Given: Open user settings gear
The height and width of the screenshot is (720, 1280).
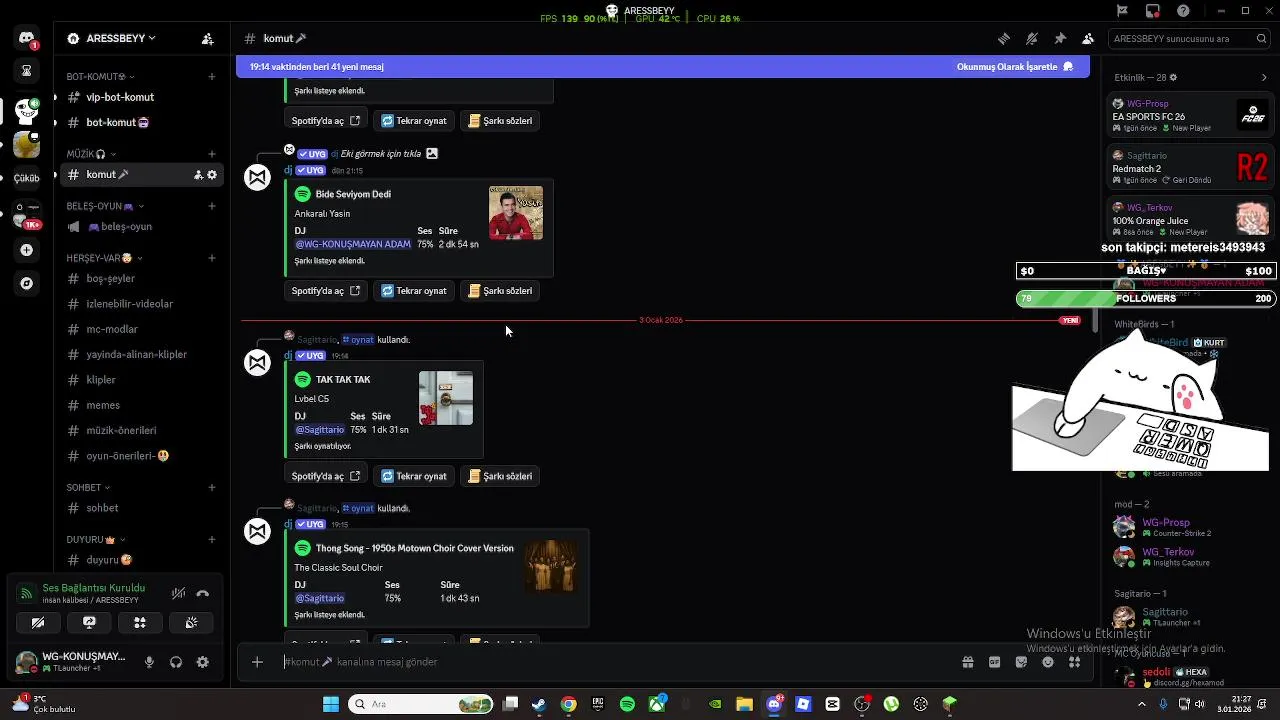Looking at the screenshot, I should (x=203, y=662).
